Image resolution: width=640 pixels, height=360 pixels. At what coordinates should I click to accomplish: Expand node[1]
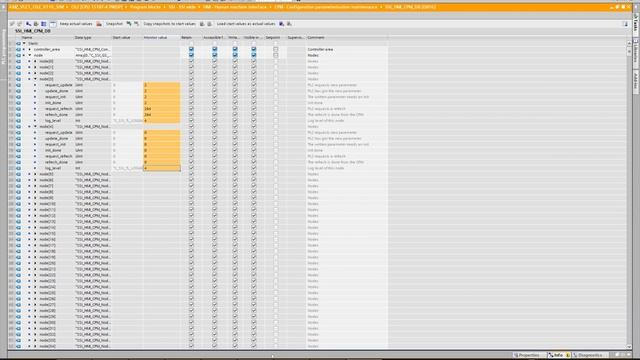pyautogui.click(x=35, y=67)
